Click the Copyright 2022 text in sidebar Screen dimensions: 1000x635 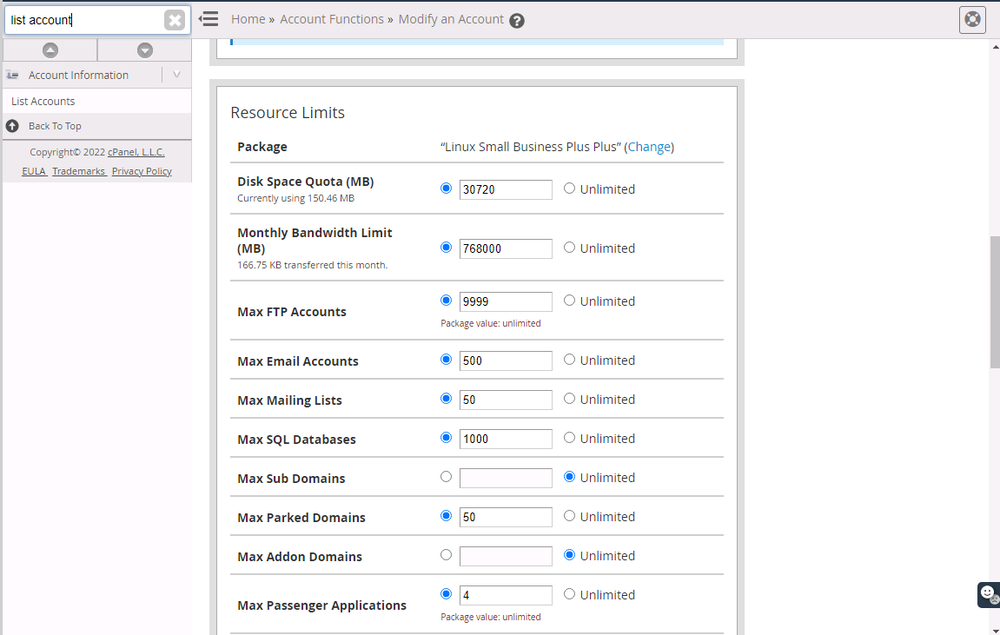[x=68, y=152]
